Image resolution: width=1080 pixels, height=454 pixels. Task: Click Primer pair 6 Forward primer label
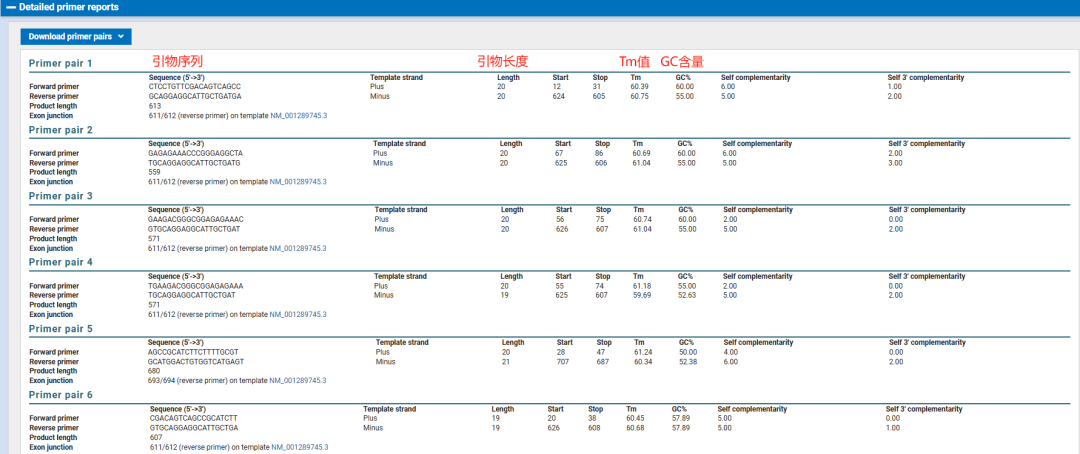(54, 418)
